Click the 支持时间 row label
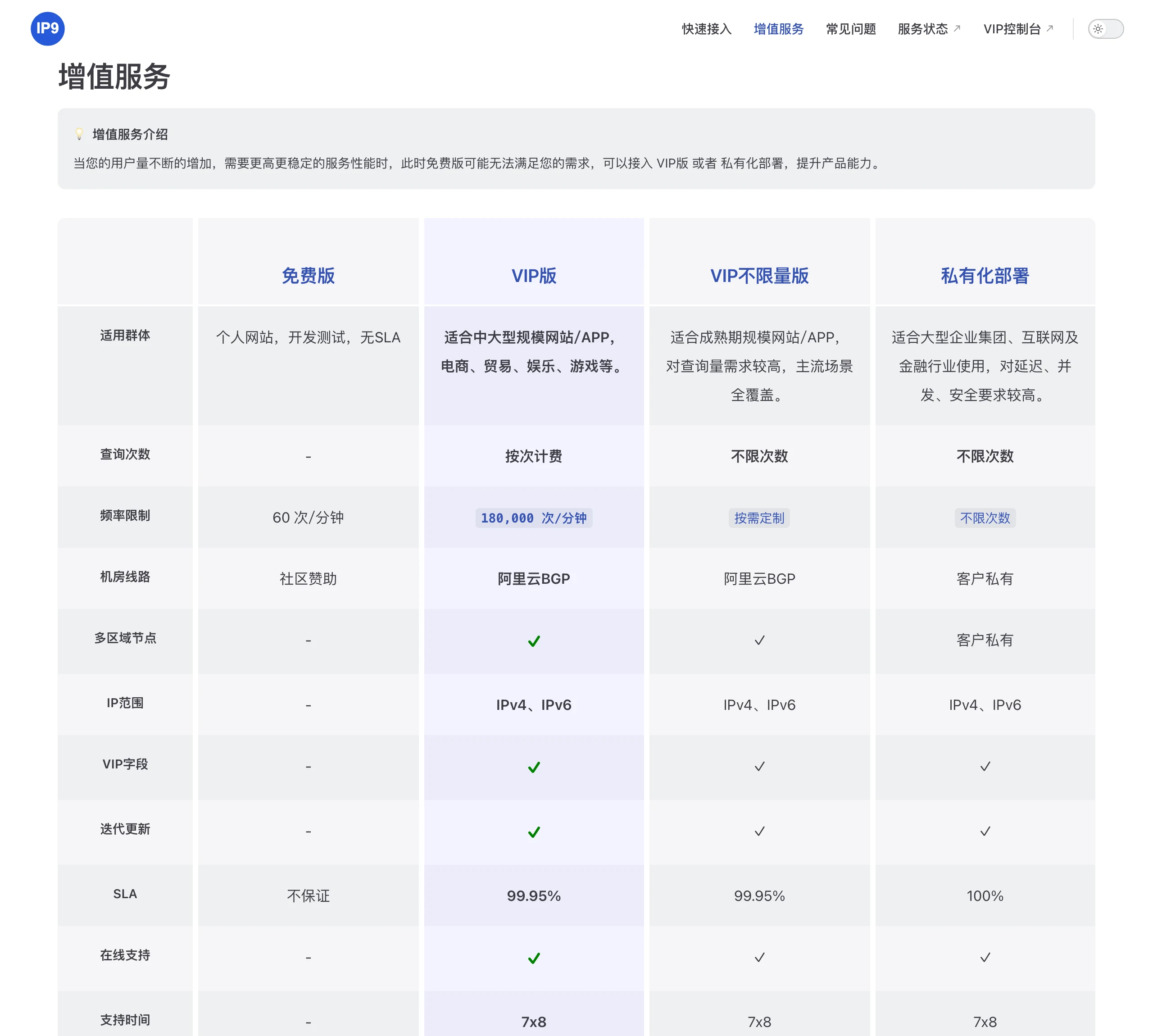This screenshot has width=1153, height=1036. point(125,1019)
